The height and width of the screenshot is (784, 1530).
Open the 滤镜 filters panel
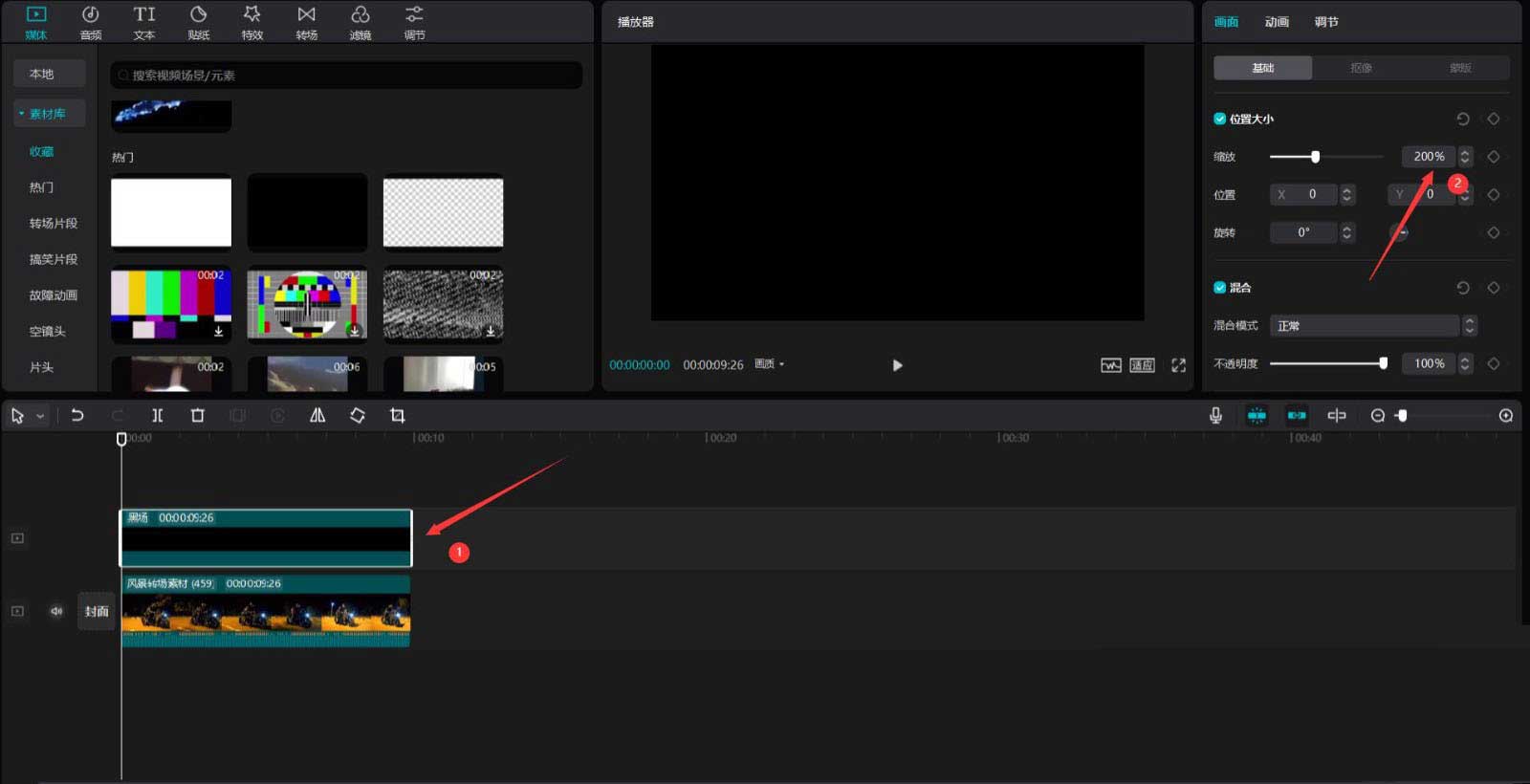[x=361, y=22]
